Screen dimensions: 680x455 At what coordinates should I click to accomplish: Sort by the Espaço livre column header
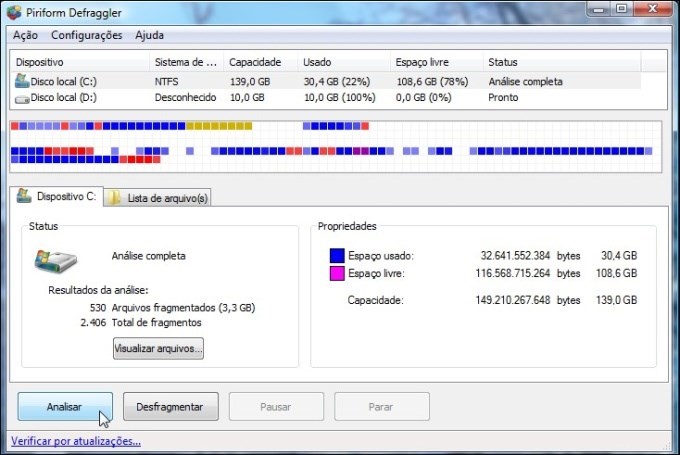[437, 62]
